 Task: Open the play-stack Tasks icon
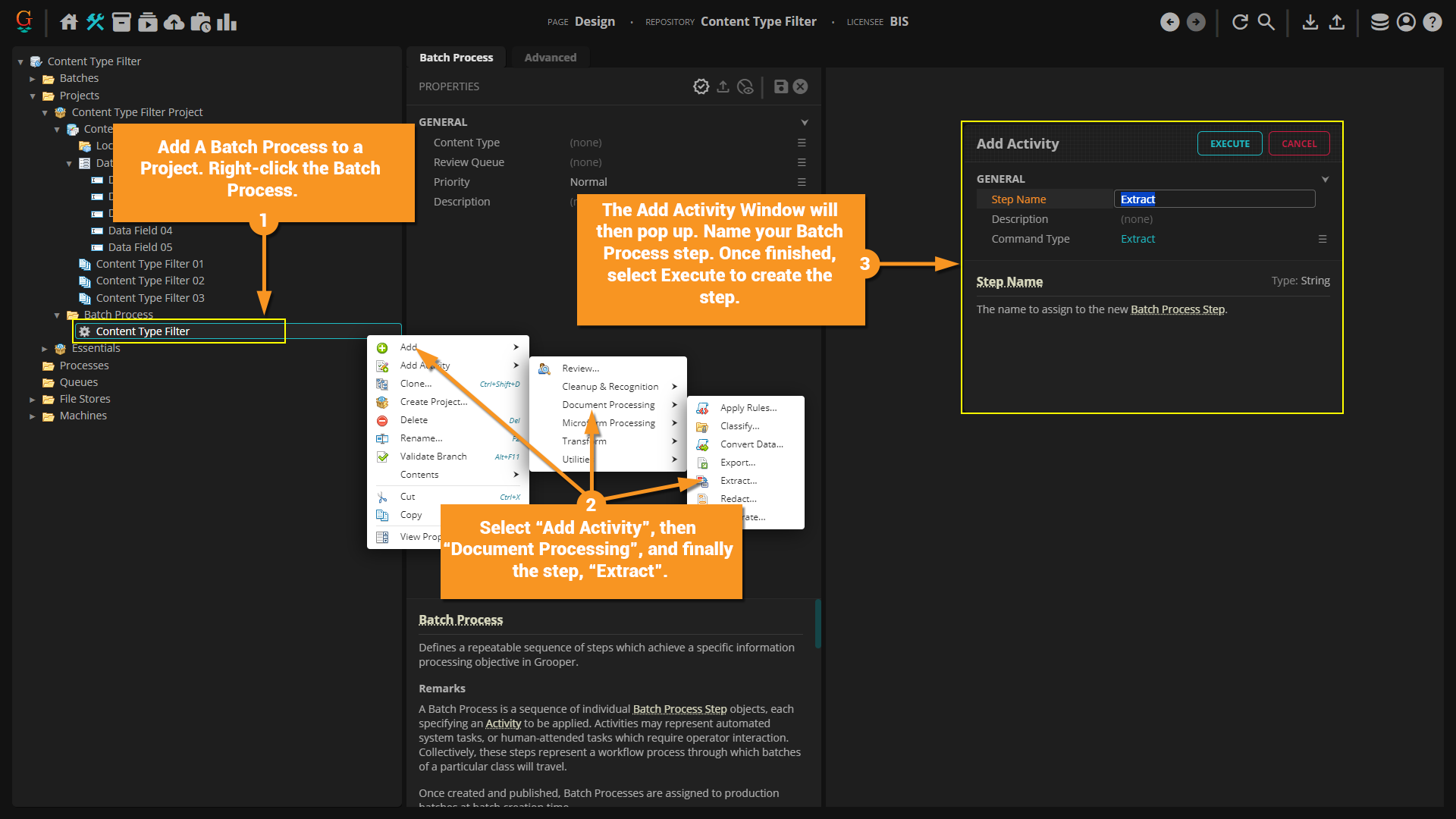pyautogui.click(x=148, y=22)
